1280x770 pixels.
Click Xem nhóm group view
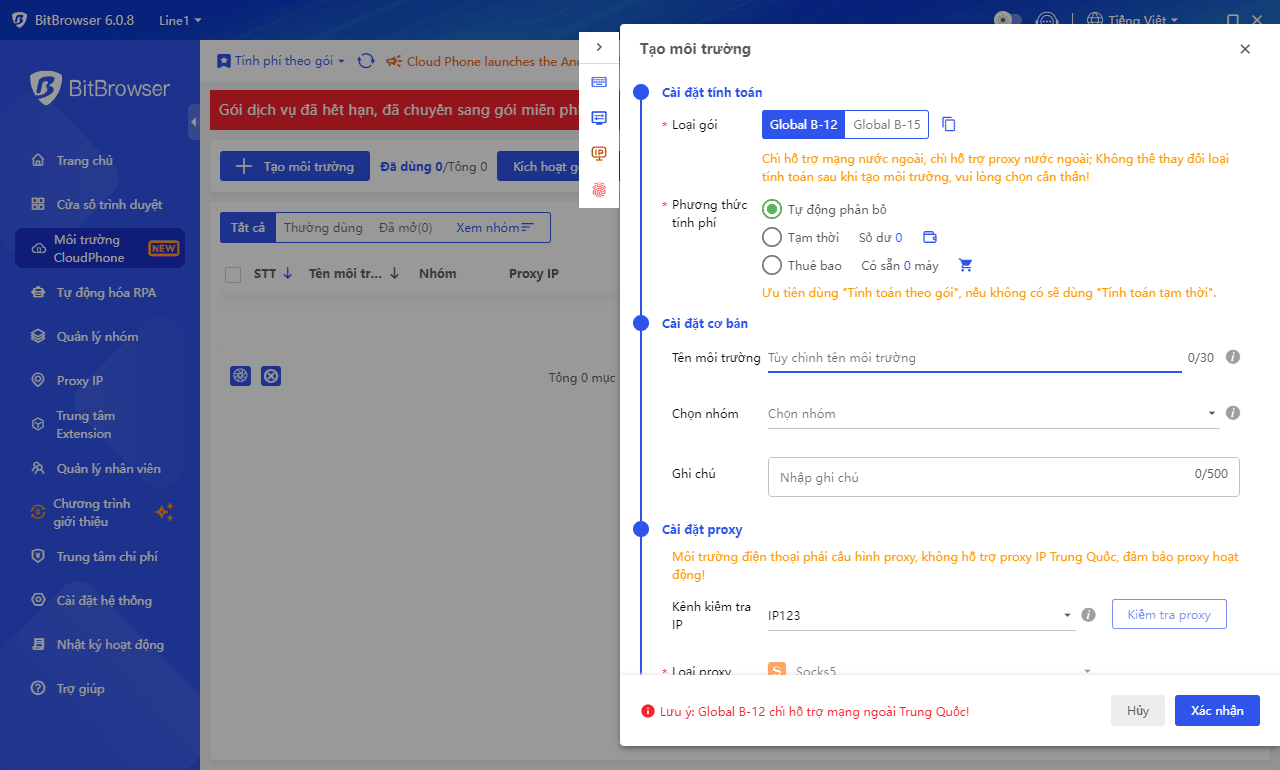point(496,228)
